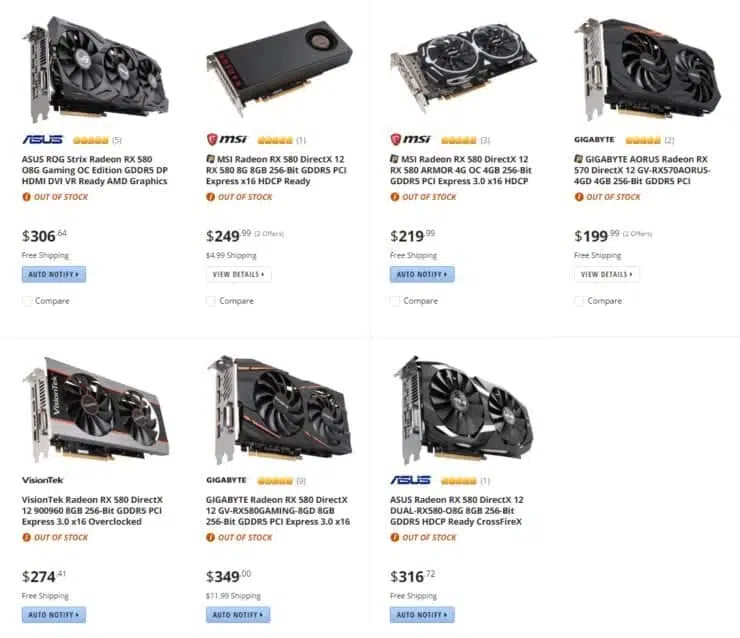Click the VisionTek brand logo
Screen dimensions: 740x638
tap(42, 480)
